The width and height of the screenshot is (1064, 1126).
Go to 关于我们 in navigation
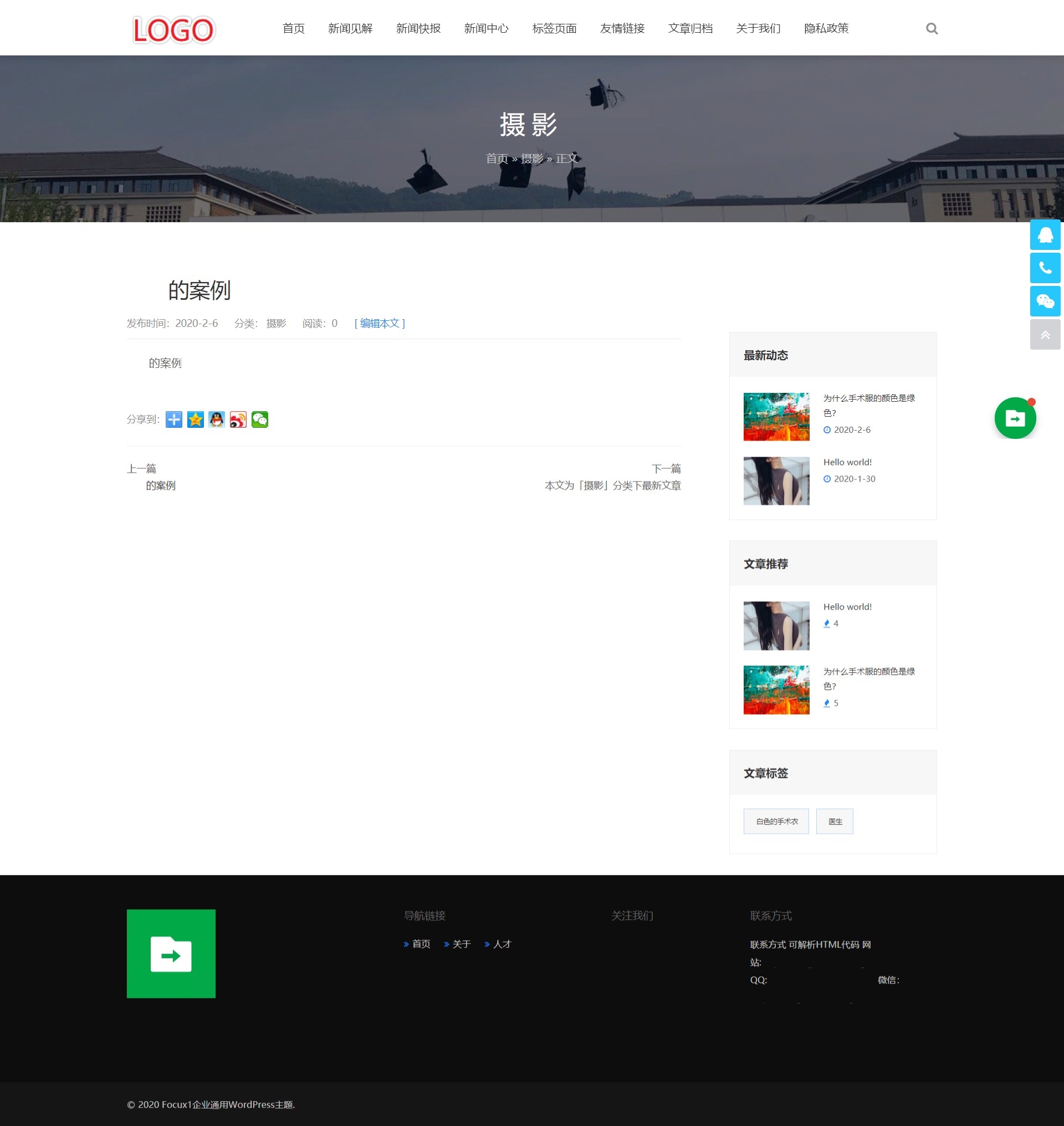758,28
